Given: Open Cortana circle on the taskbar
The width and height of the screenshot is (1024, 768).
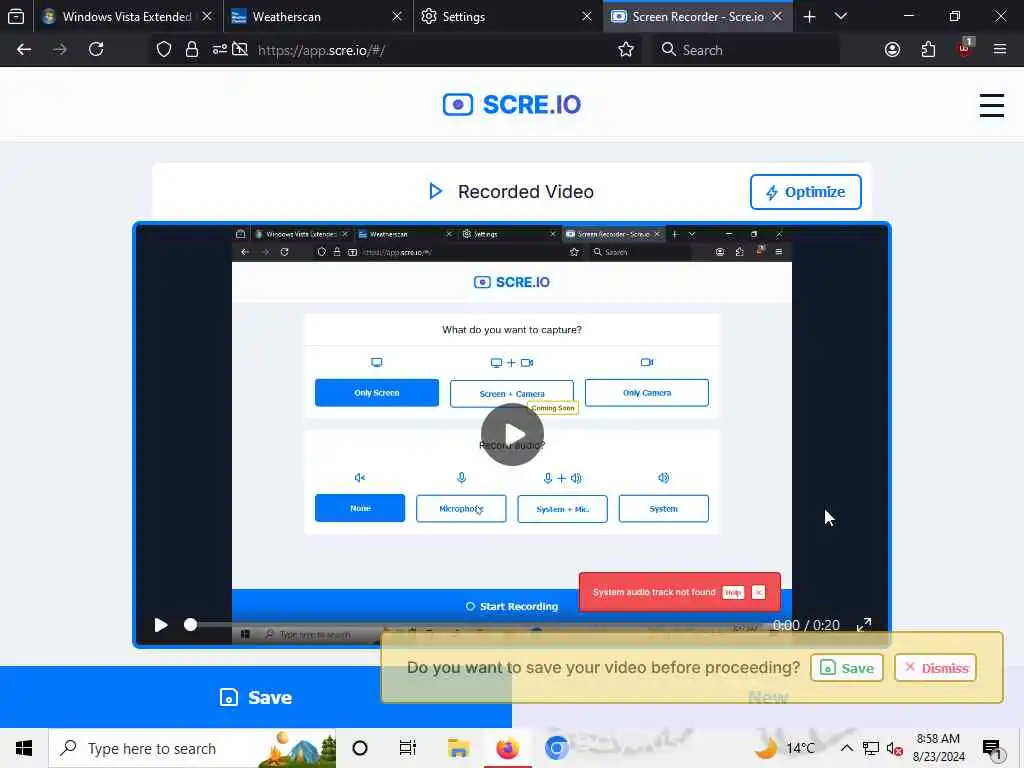Looking at the screenshot, I should [360, 748].
